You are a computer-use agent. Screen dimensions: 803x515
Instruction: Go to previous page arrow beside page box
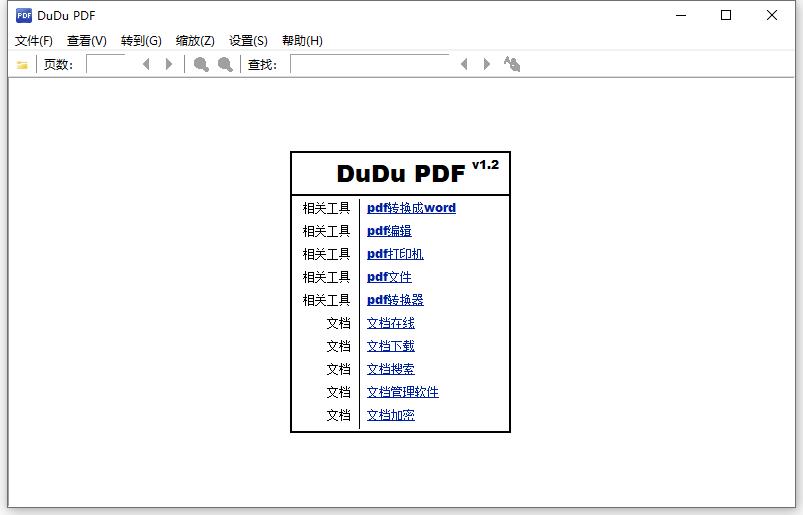146,65
